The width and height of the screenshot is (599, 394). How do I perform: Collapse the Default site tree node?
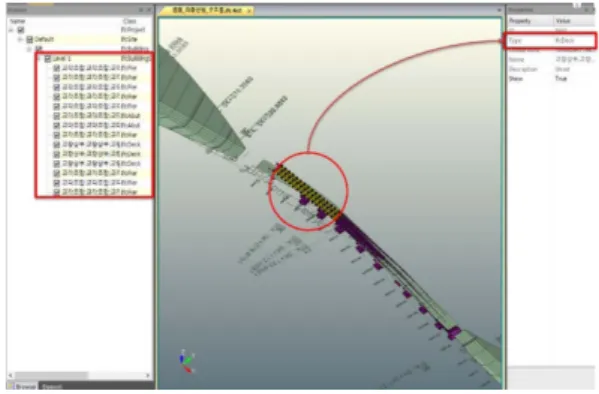click(20, 39)
